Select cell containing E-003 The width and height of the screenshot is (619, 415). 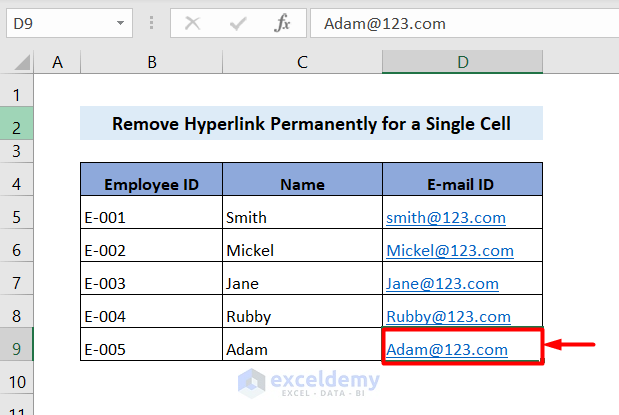(x=152, y=278)
